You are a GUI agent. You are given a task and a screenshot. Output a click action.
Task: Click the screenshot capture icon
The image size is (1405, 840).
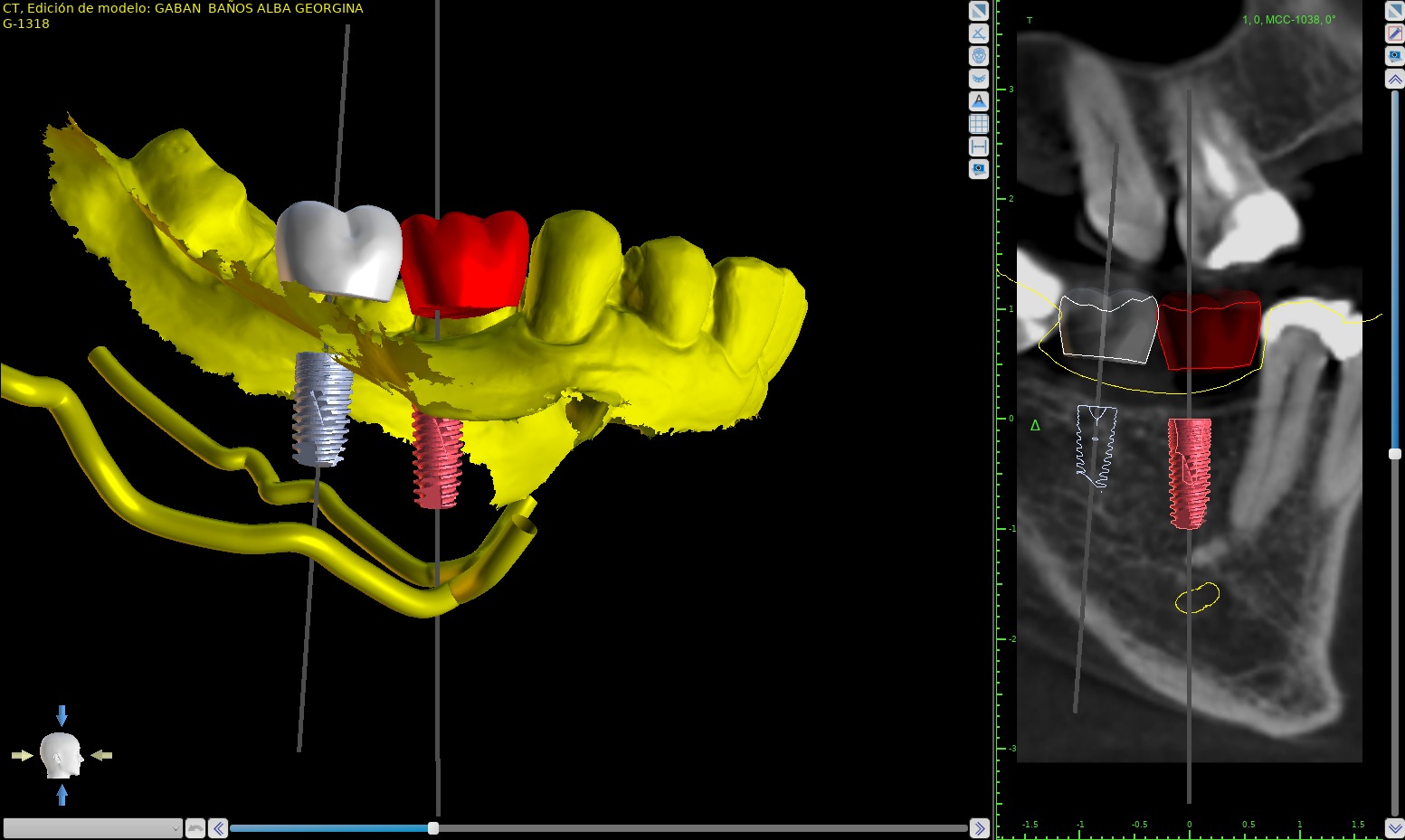979,169
